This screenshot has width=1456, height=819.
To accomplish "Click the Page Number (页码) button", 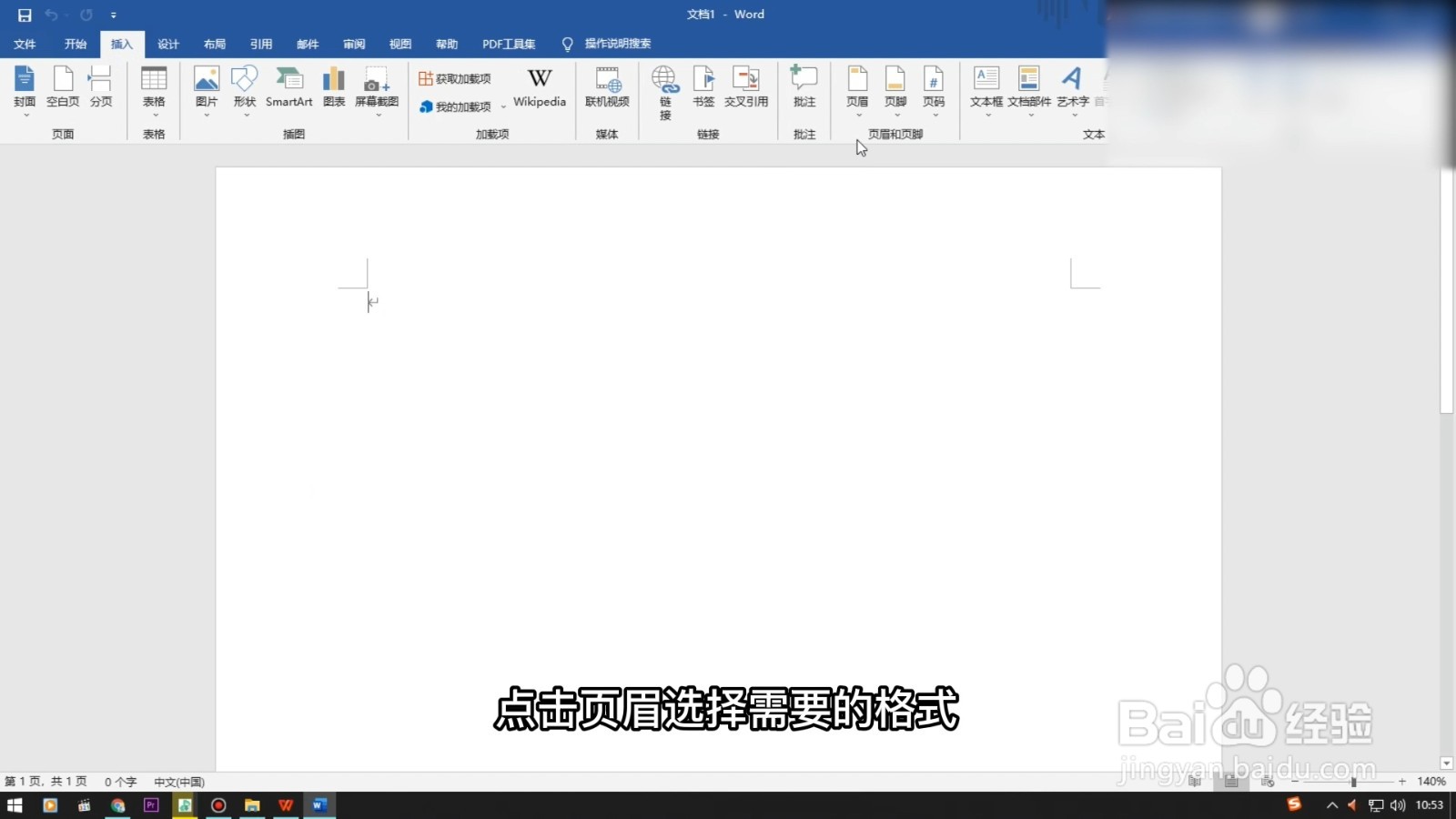I will (x=934, y=87).
